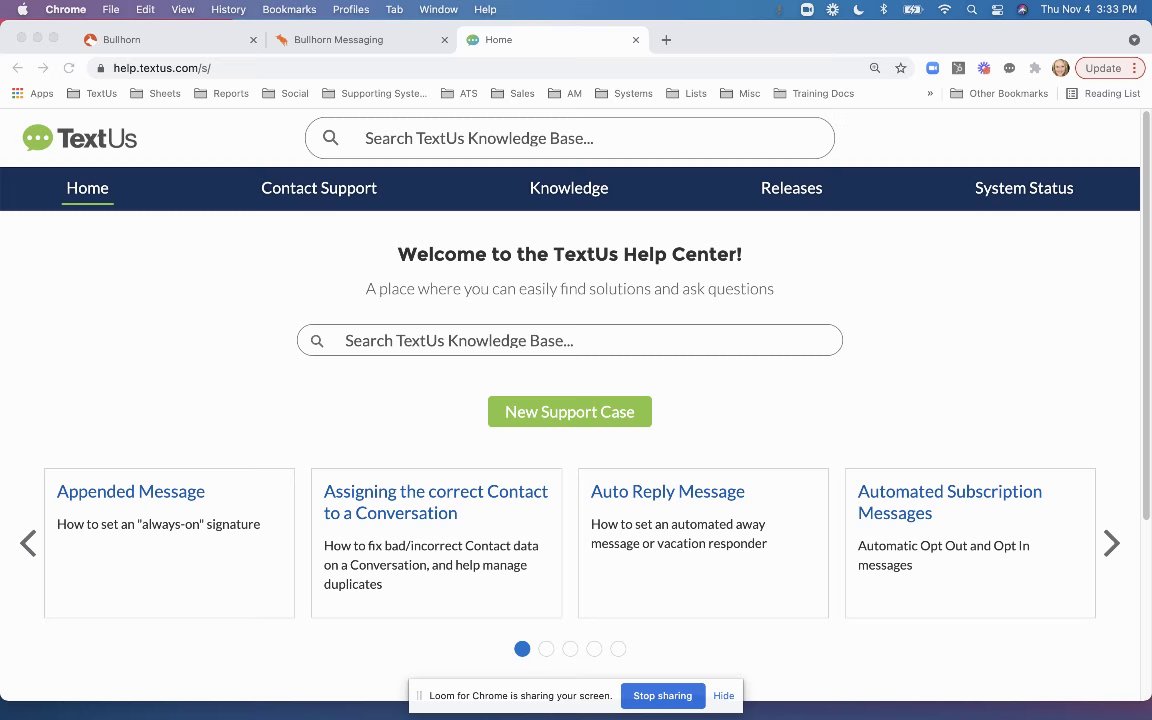Click the page vertical scrollbar

(1145, 316)
